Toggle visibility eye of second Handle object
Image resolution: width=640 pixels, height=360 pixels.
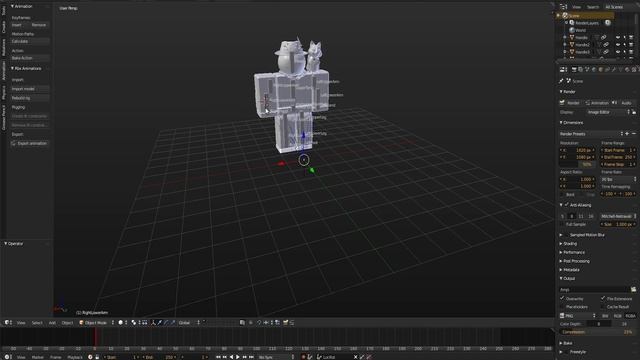point(618,45)
